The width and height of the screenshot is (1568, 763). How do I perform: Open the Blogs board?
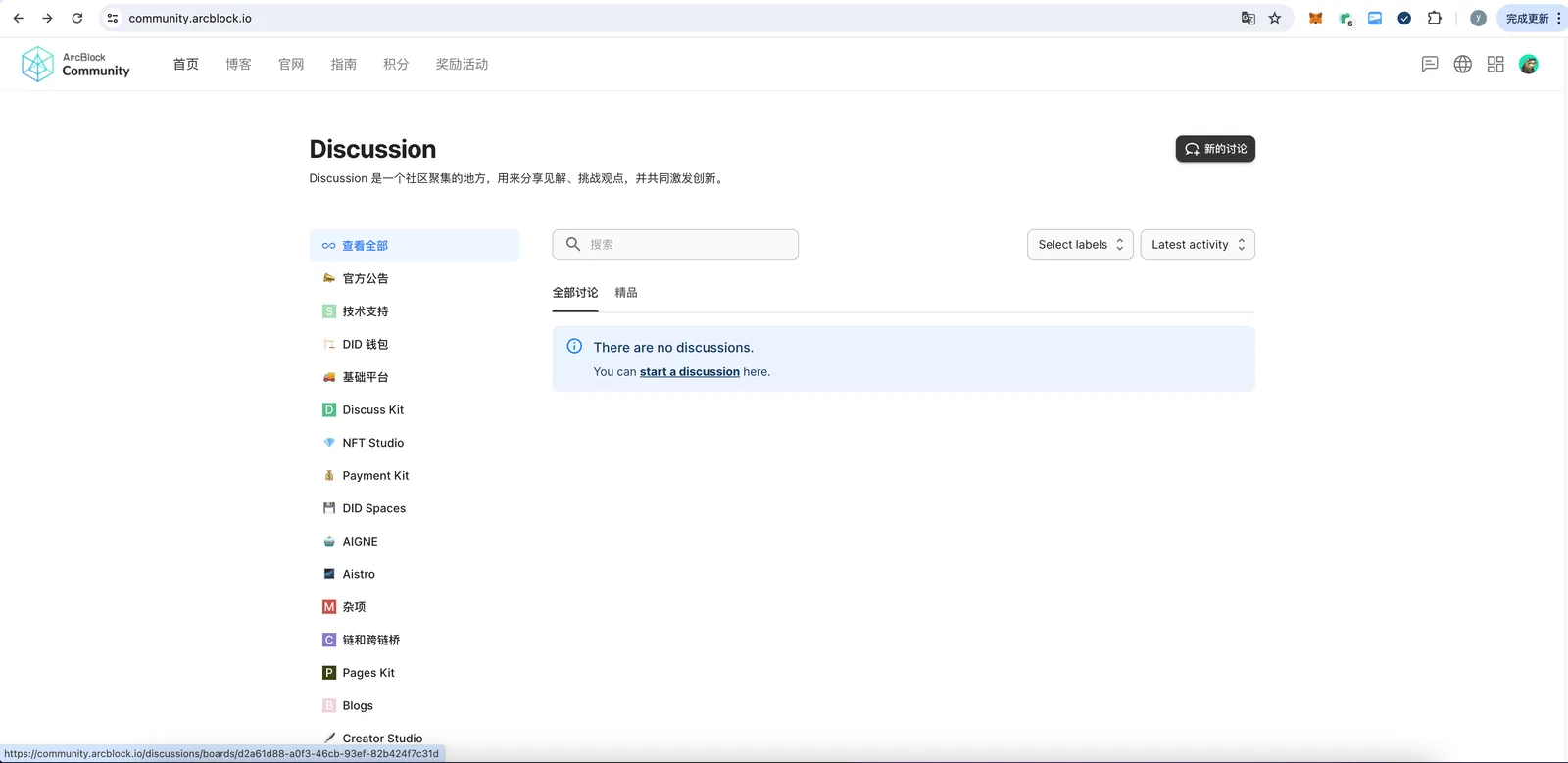[x=415, y=705]
